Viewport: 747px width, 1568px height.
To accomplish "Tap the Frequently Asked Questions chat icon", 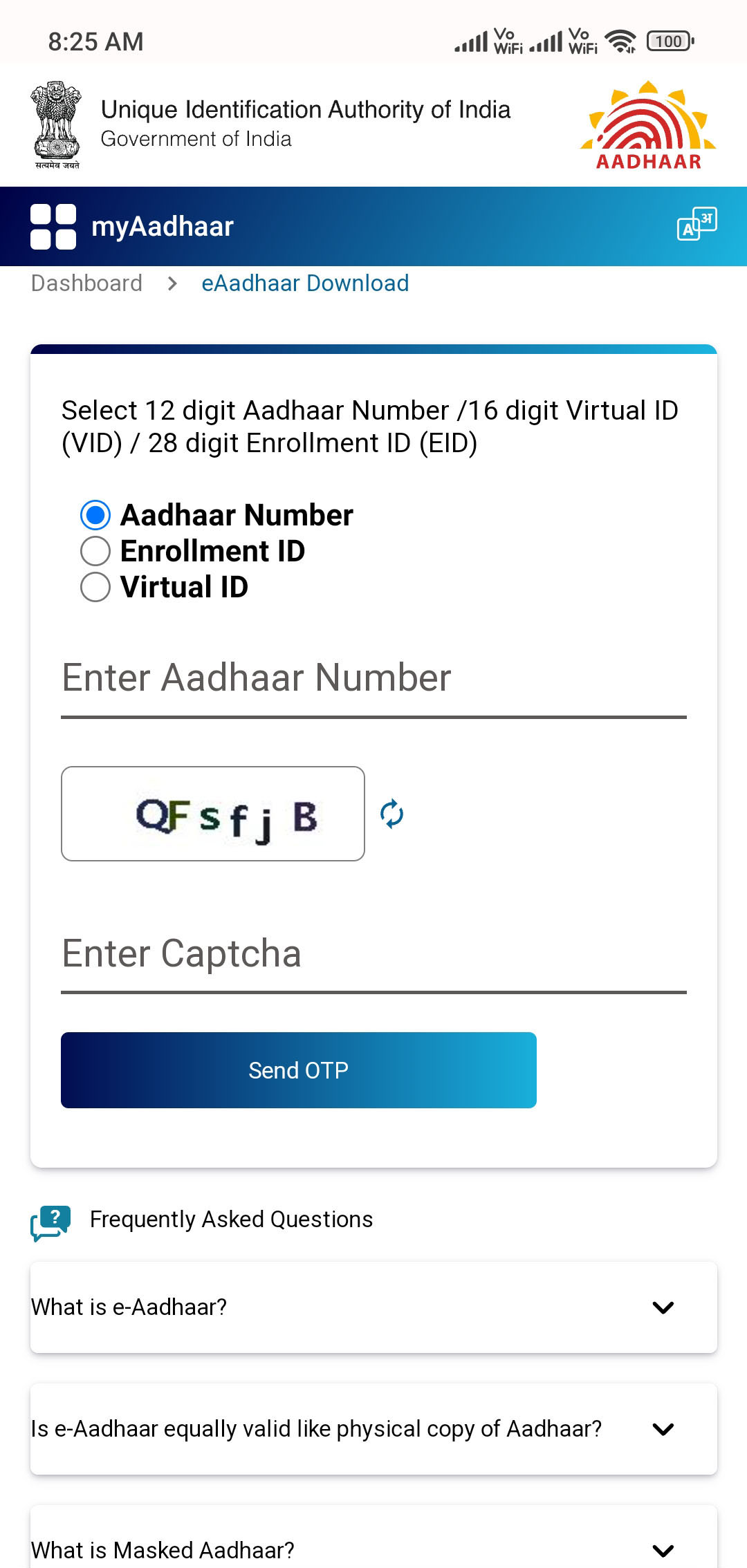I will tap(50, 1222).
